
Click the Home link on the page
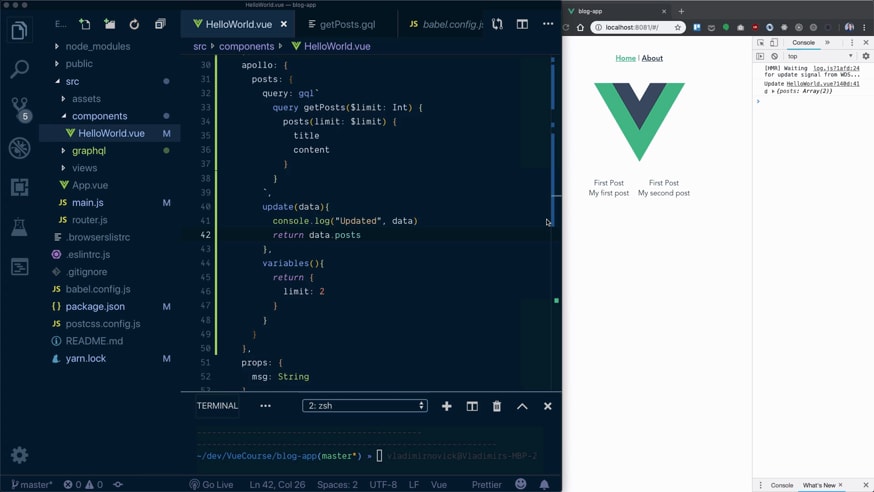coord(625,58)
